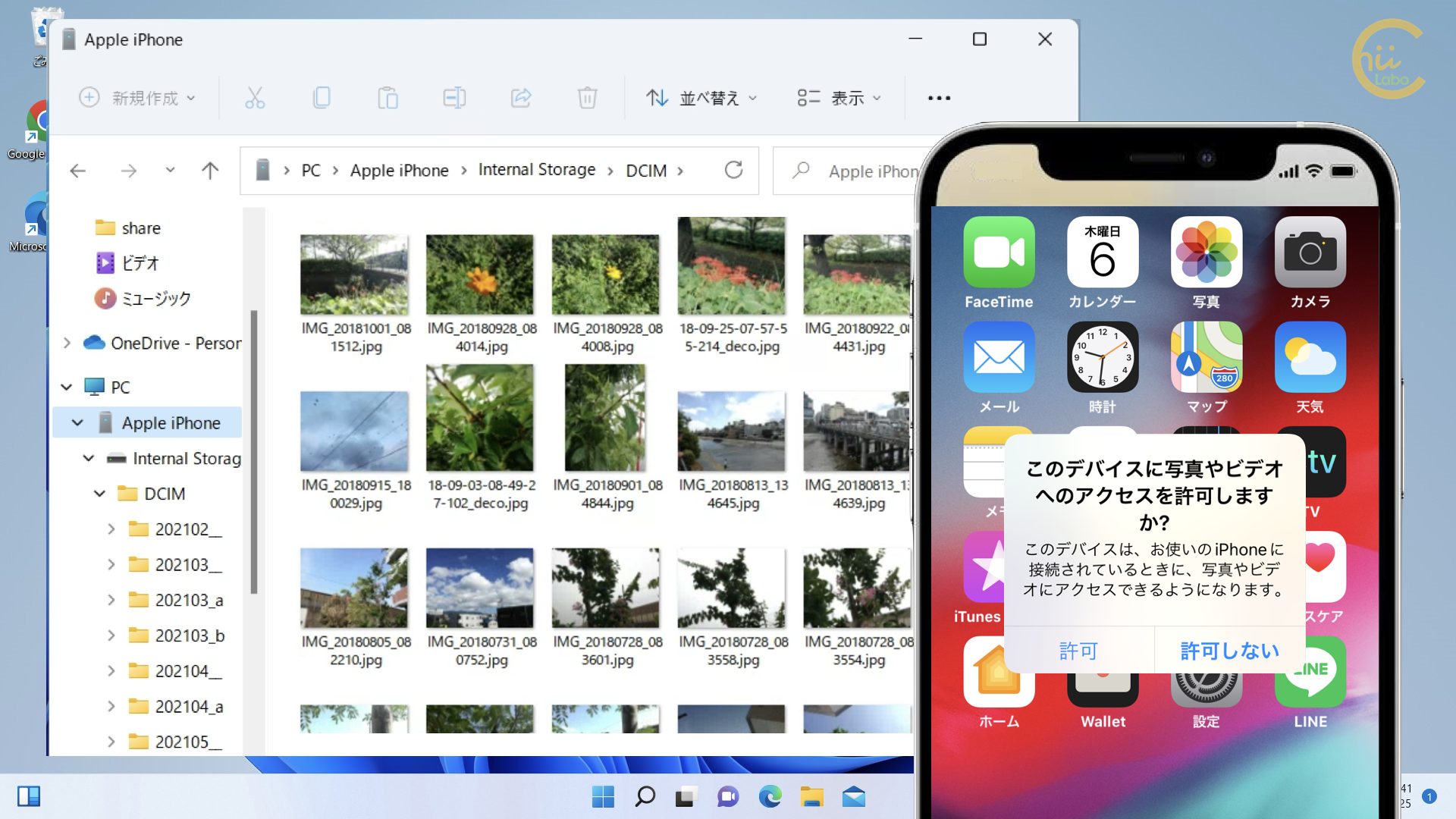The width and height of the screenshot is (1456, 819).
Task: Tap 許可 to allow photo access
Action: 1079,651
